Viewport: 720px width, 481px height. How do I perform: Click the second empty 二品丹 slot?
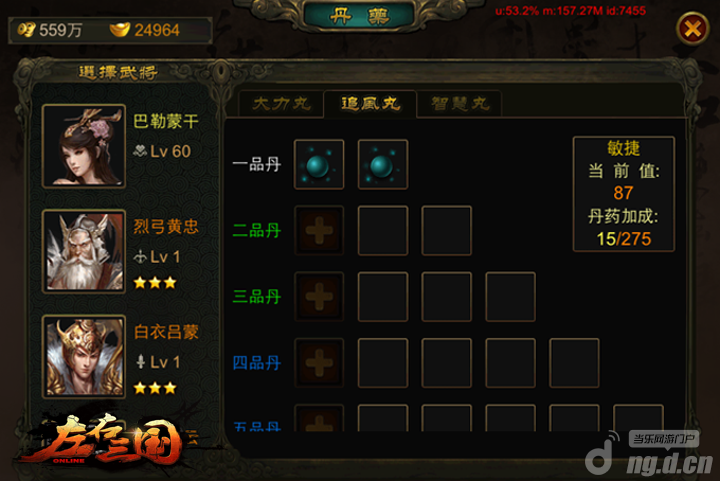(446, 230)
